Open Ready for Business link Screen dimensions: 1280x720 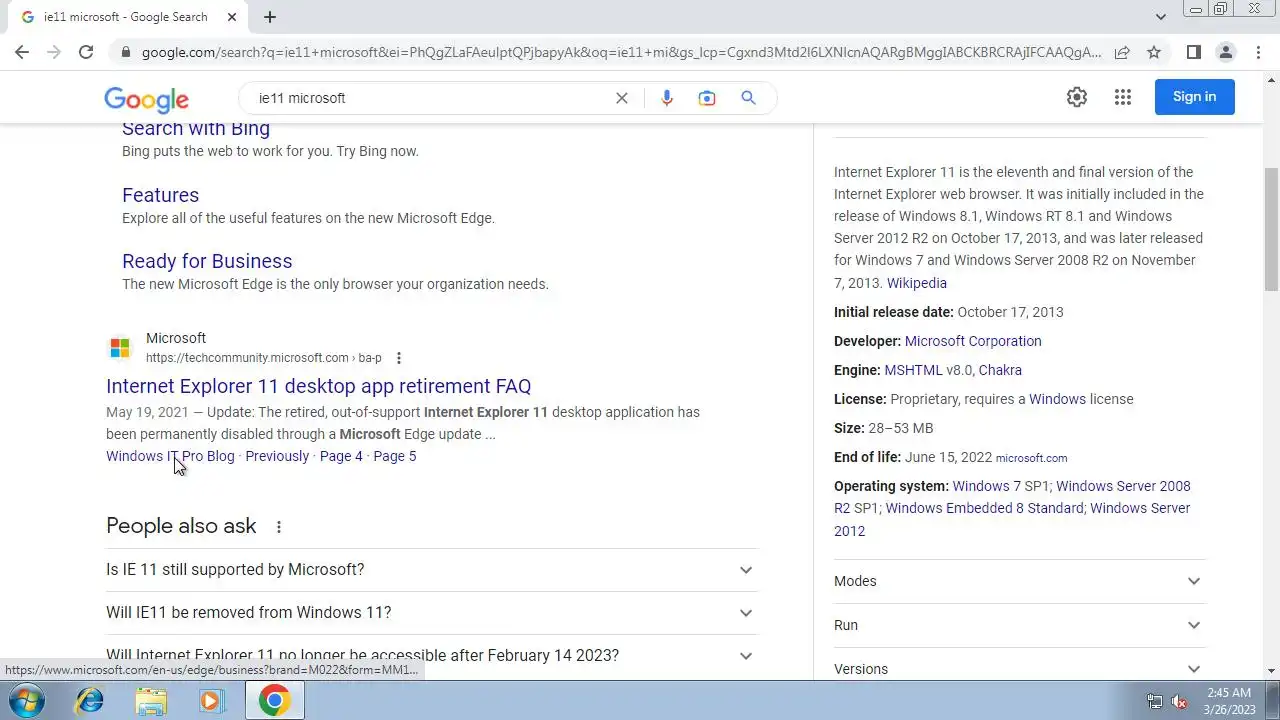(x=207, y=261)
